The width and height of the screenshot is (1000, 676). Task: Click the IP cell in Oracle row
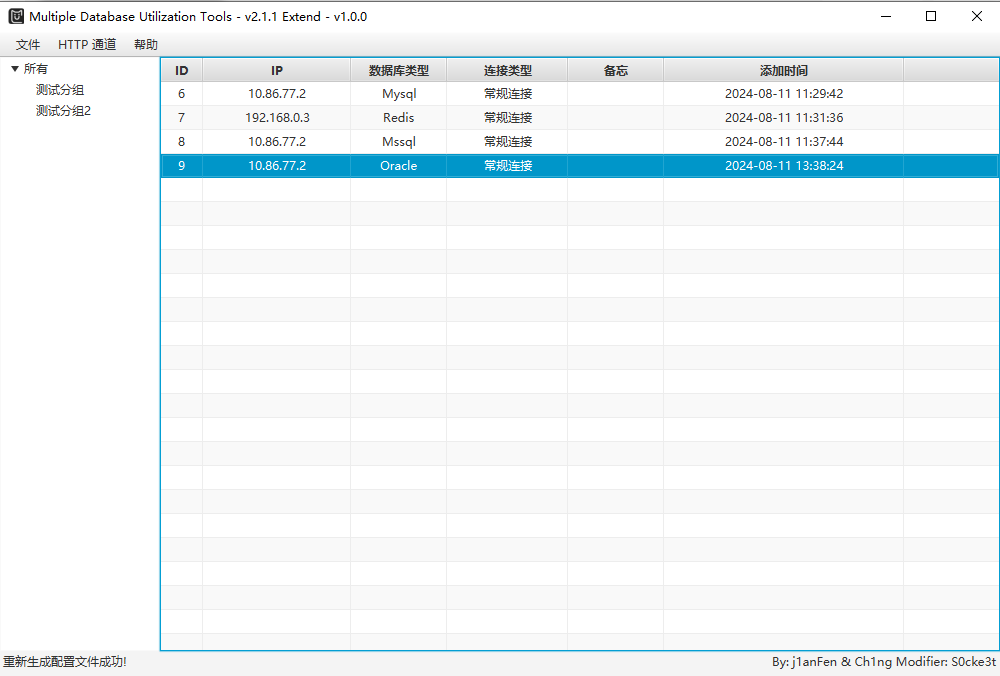click(x=277, y=166)
